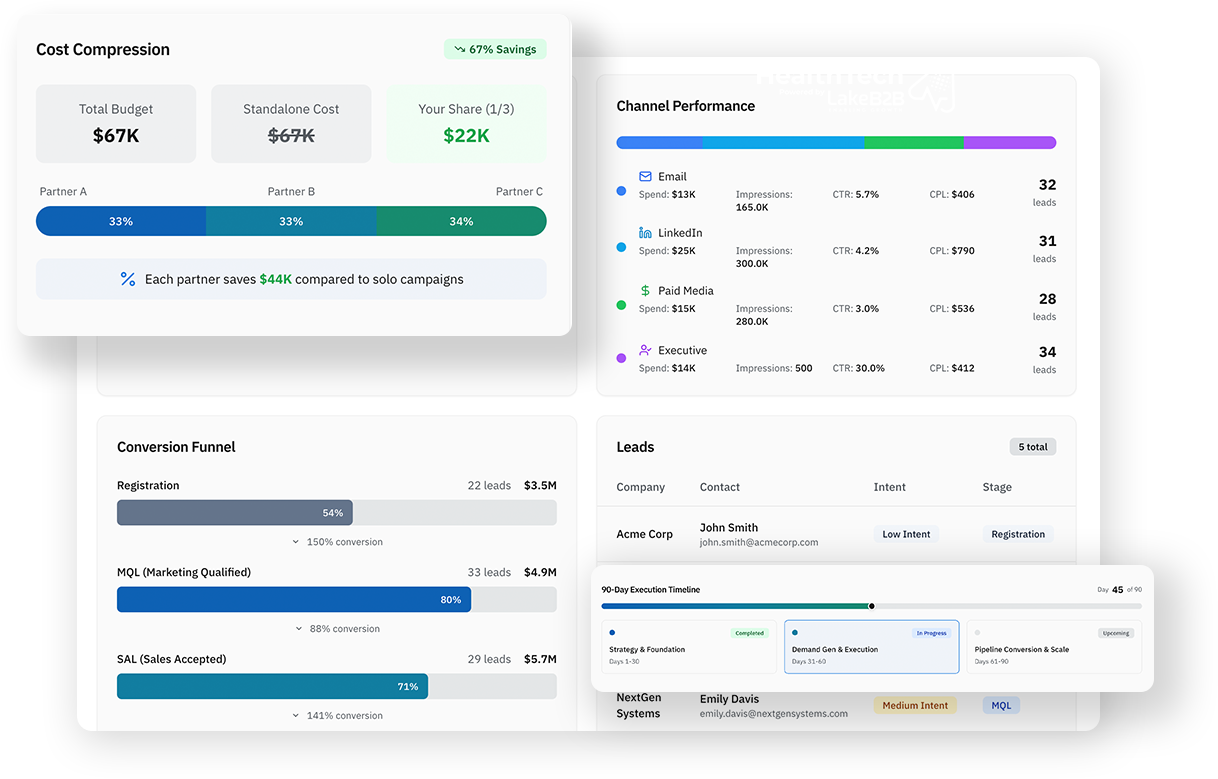Click the LinkedIn channel icon
The image size is (1218, 779).
coord(645,233)
